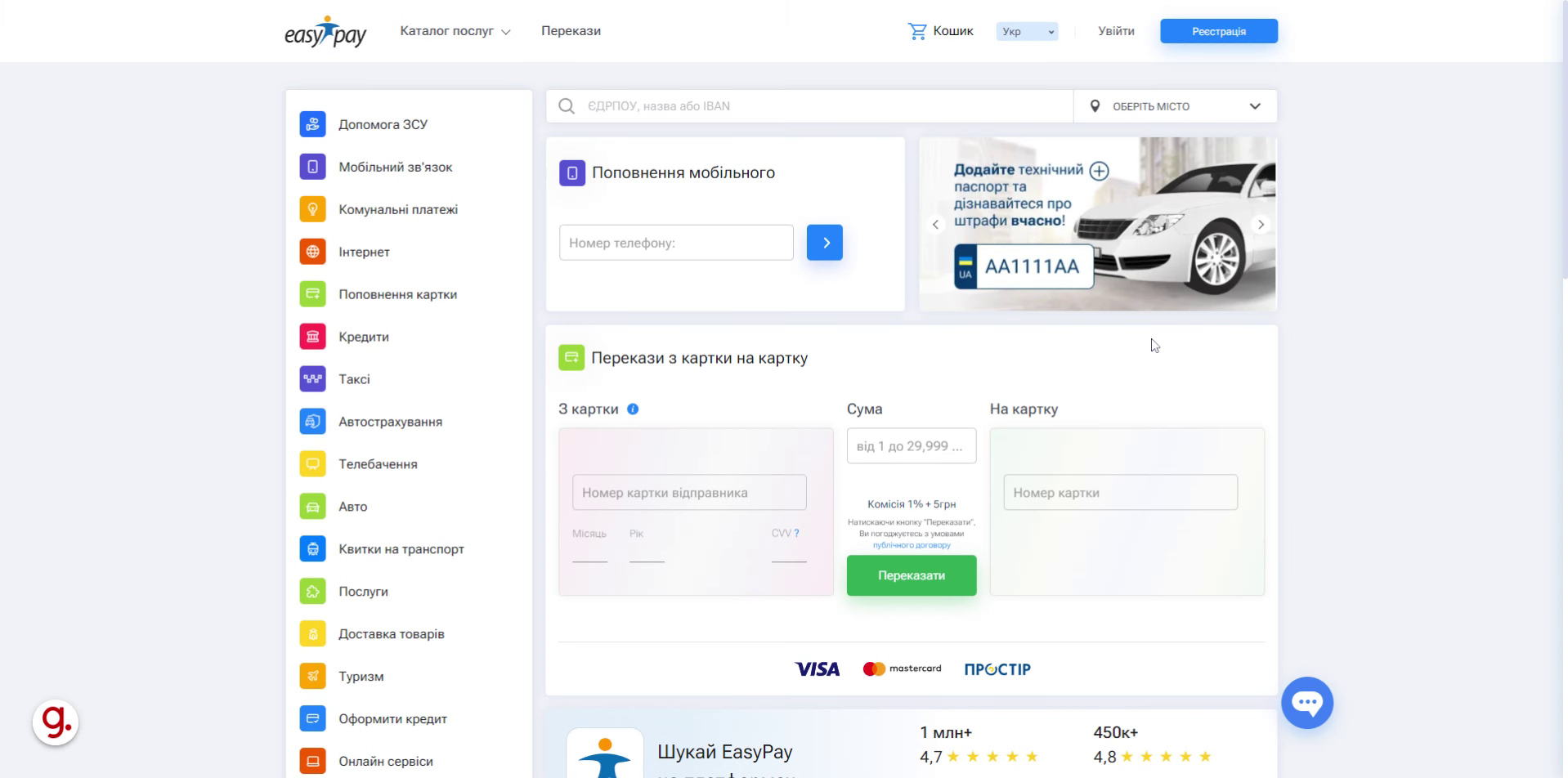Open the публічного договору link
The image size is (1568, 778).
[912, 545]
